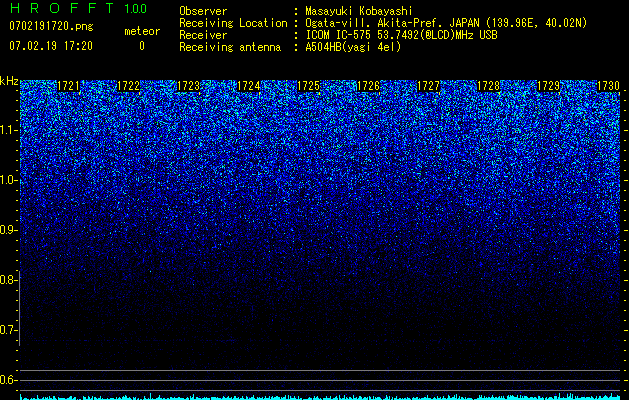Click the ICOM IC-575 receiver text
Viewport: 629px width, 400px height.
coord(401,35)
